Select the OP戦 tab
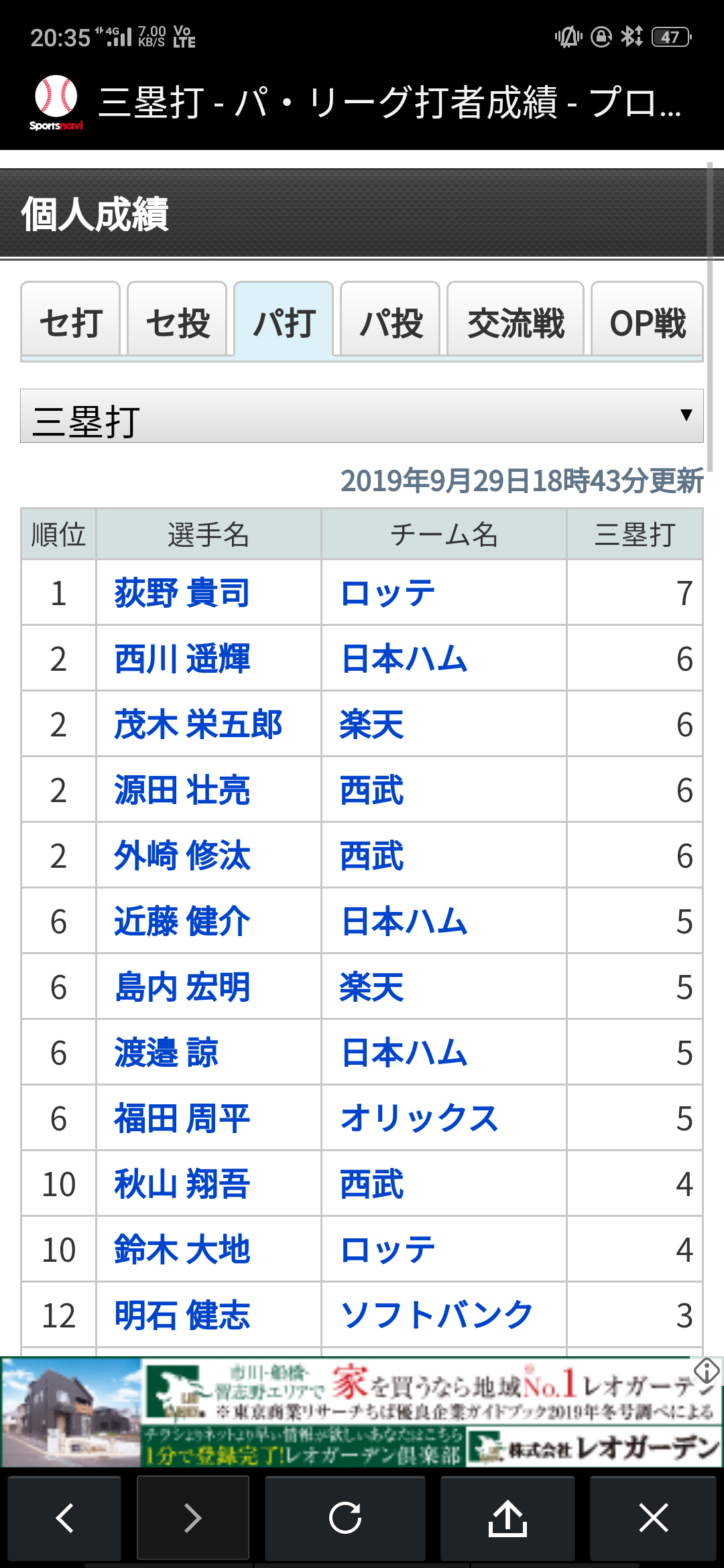The height and width of the screenshot is (1568, 724). click(x=648, y=319)
